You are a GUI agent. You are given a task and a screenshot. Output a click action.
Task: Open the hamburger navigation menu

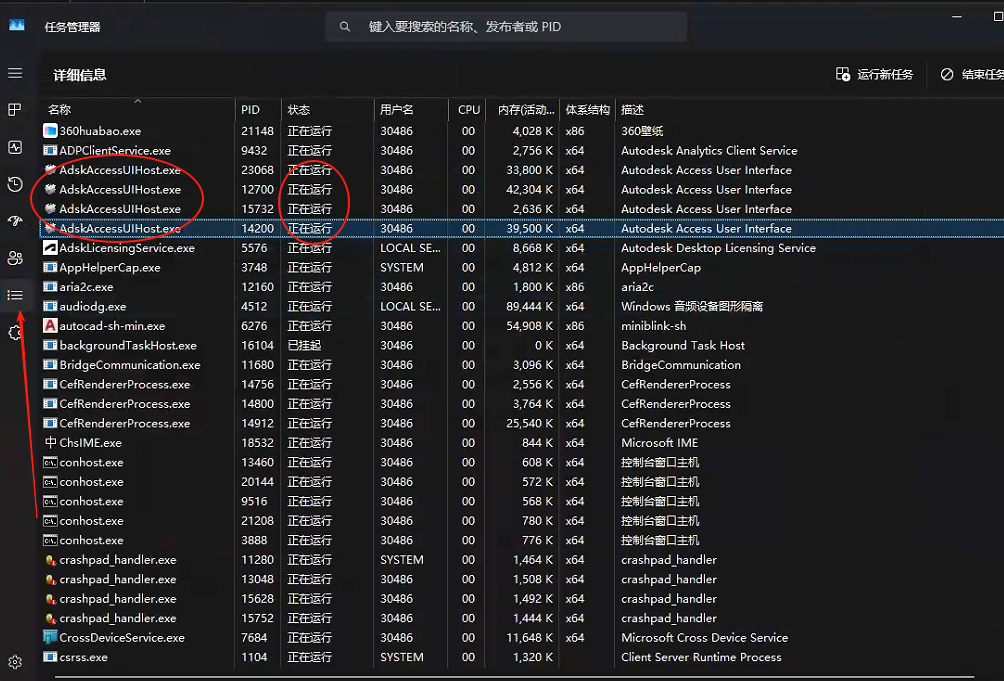tap(15, 73)
